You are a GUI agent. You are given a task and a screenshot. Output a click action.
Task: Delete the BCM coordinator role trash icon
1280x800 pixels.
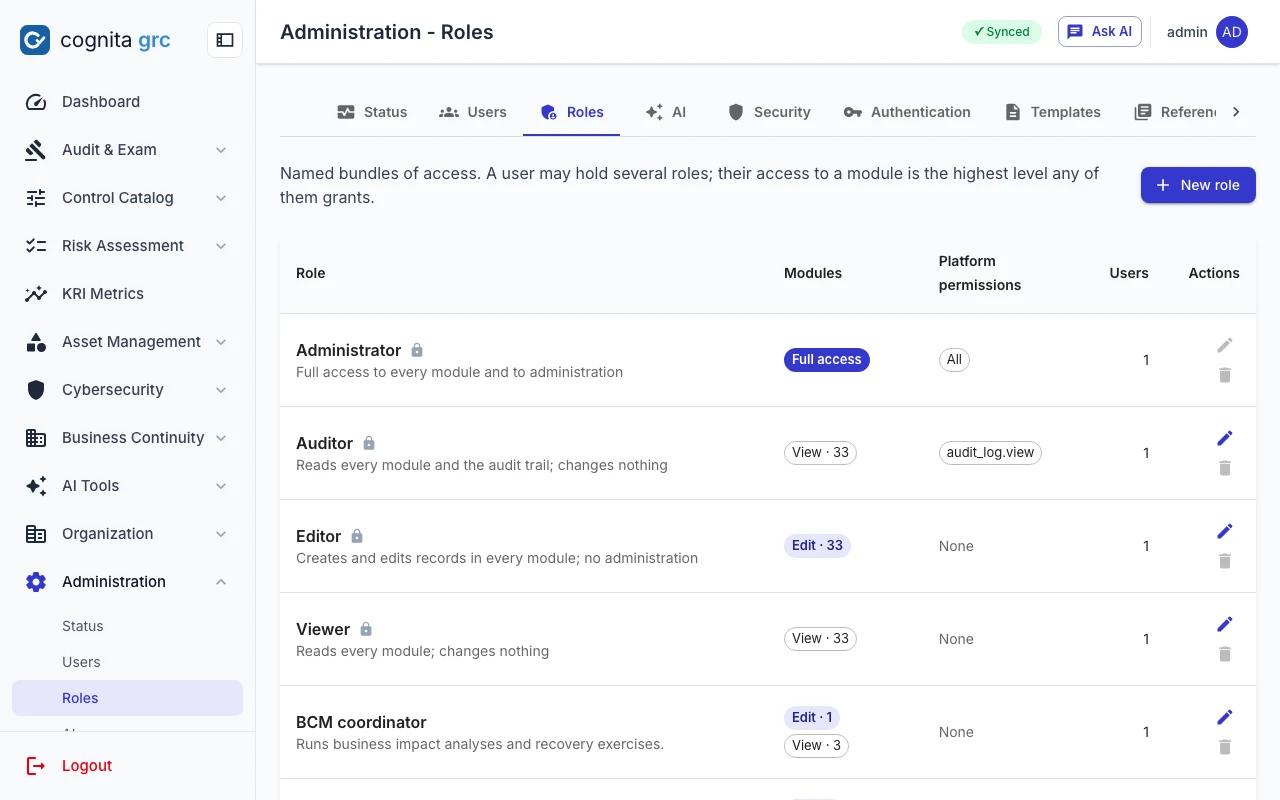[1225, 747]
